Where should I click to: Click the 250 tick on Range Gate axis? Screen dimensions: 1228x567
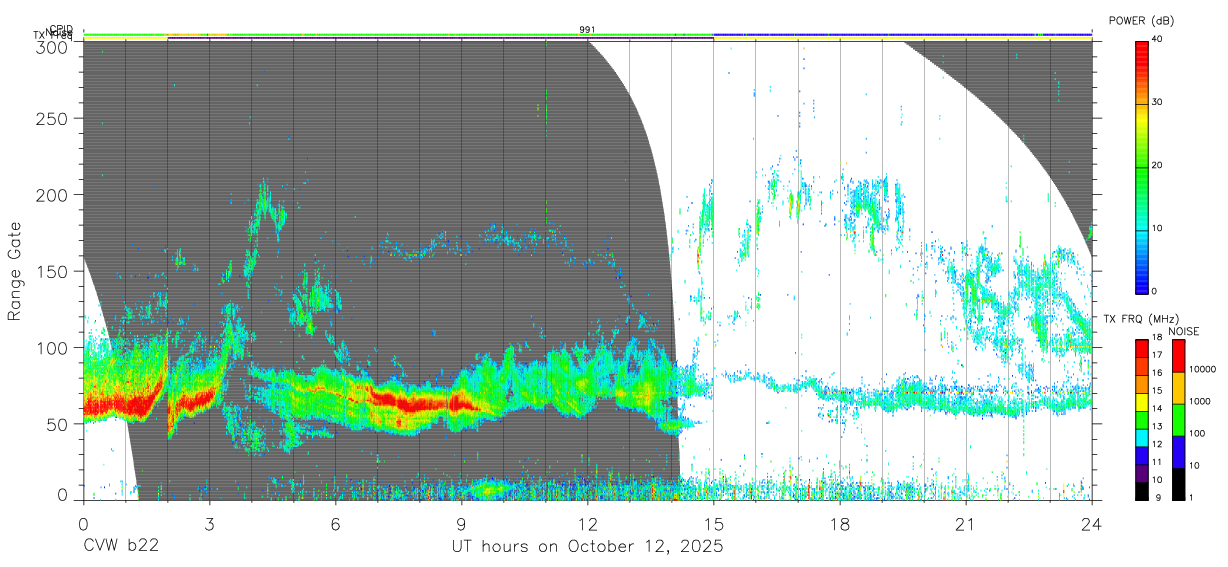(x=52, y=119)
